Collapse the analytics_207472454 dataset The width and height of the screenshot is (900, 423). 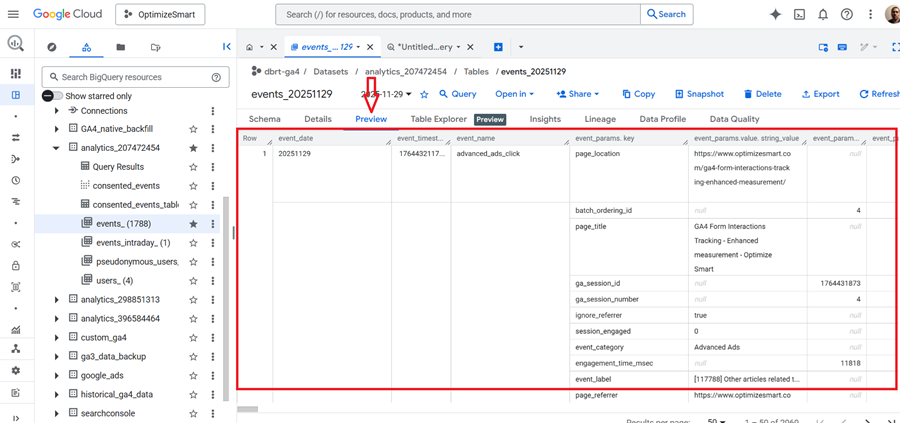(x=56, y=148)
